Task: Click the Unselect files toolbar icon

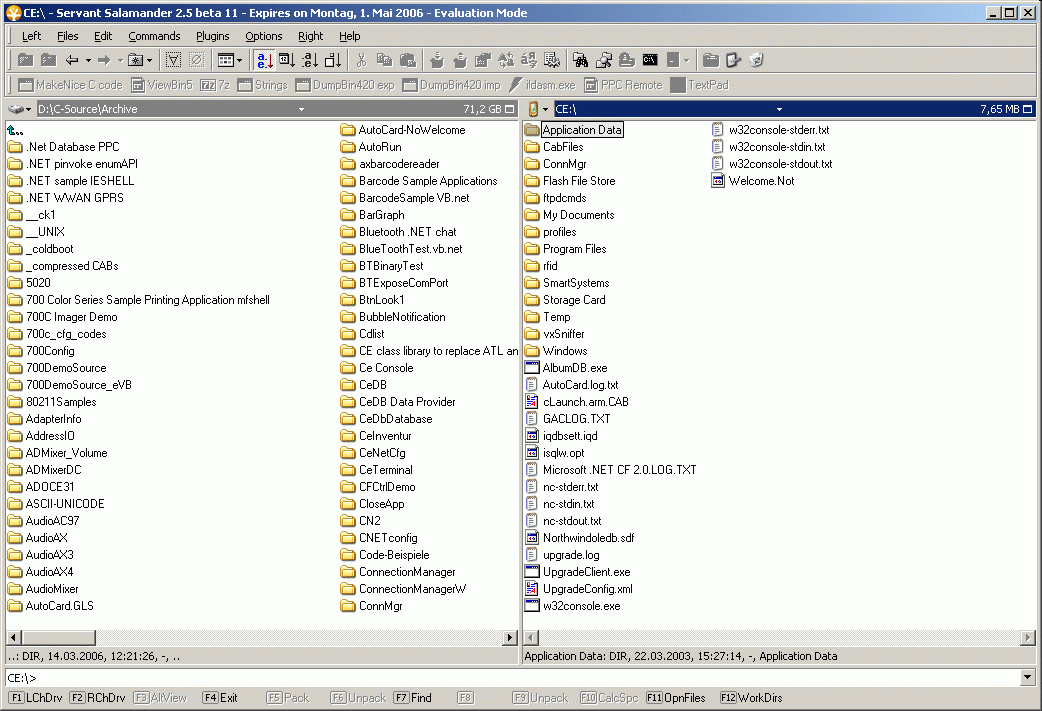Action: (197, 60)
